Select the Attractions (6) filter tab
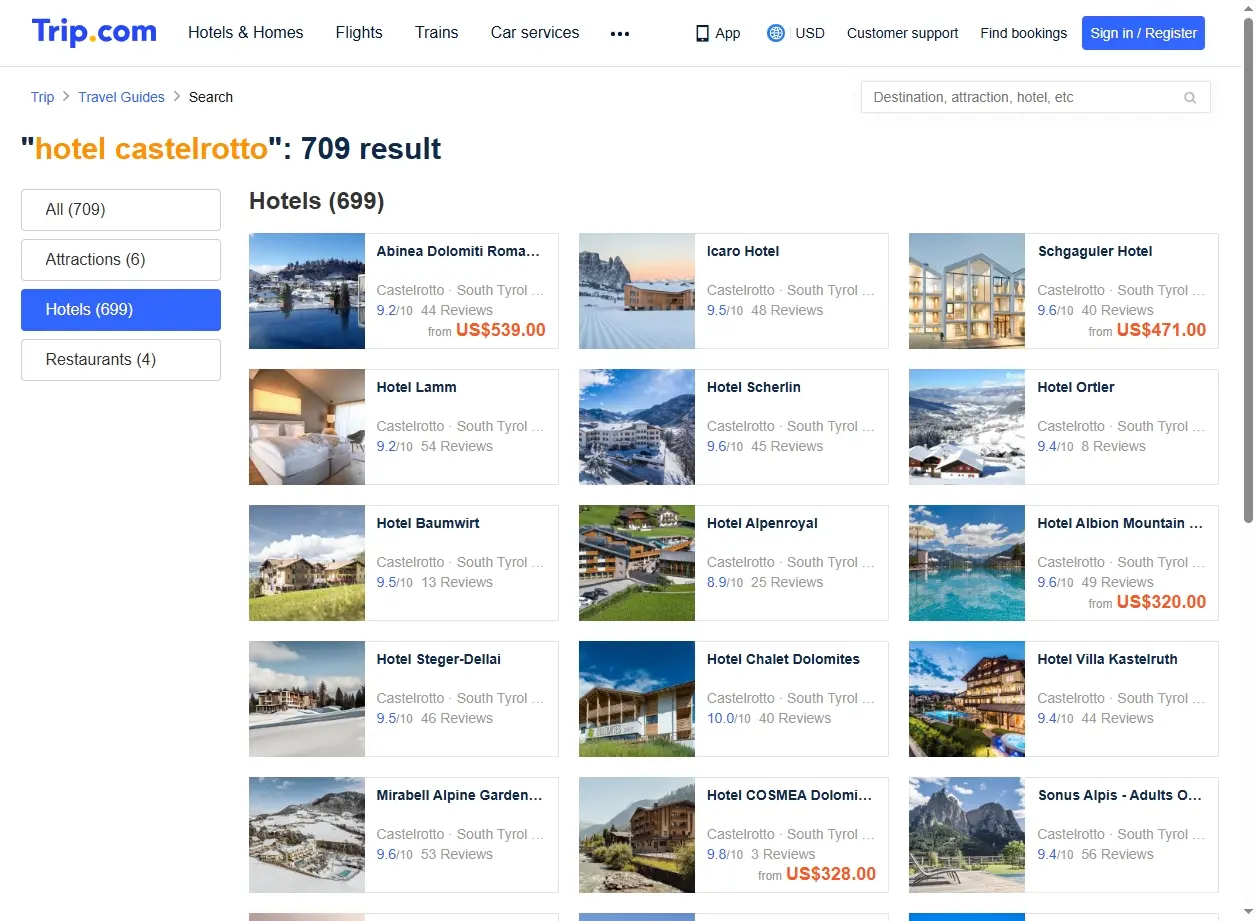 coord(121,260)
